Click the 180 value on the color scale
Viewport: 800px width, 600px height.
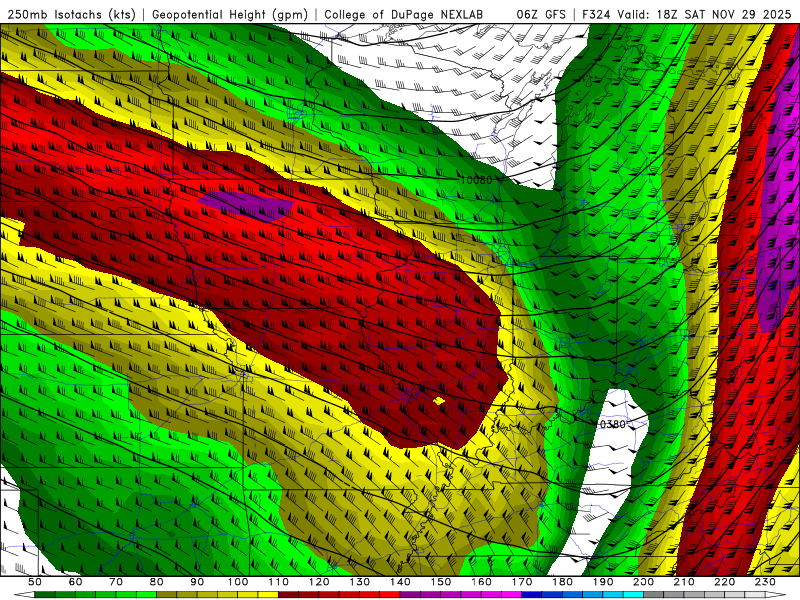click(563, 582)
